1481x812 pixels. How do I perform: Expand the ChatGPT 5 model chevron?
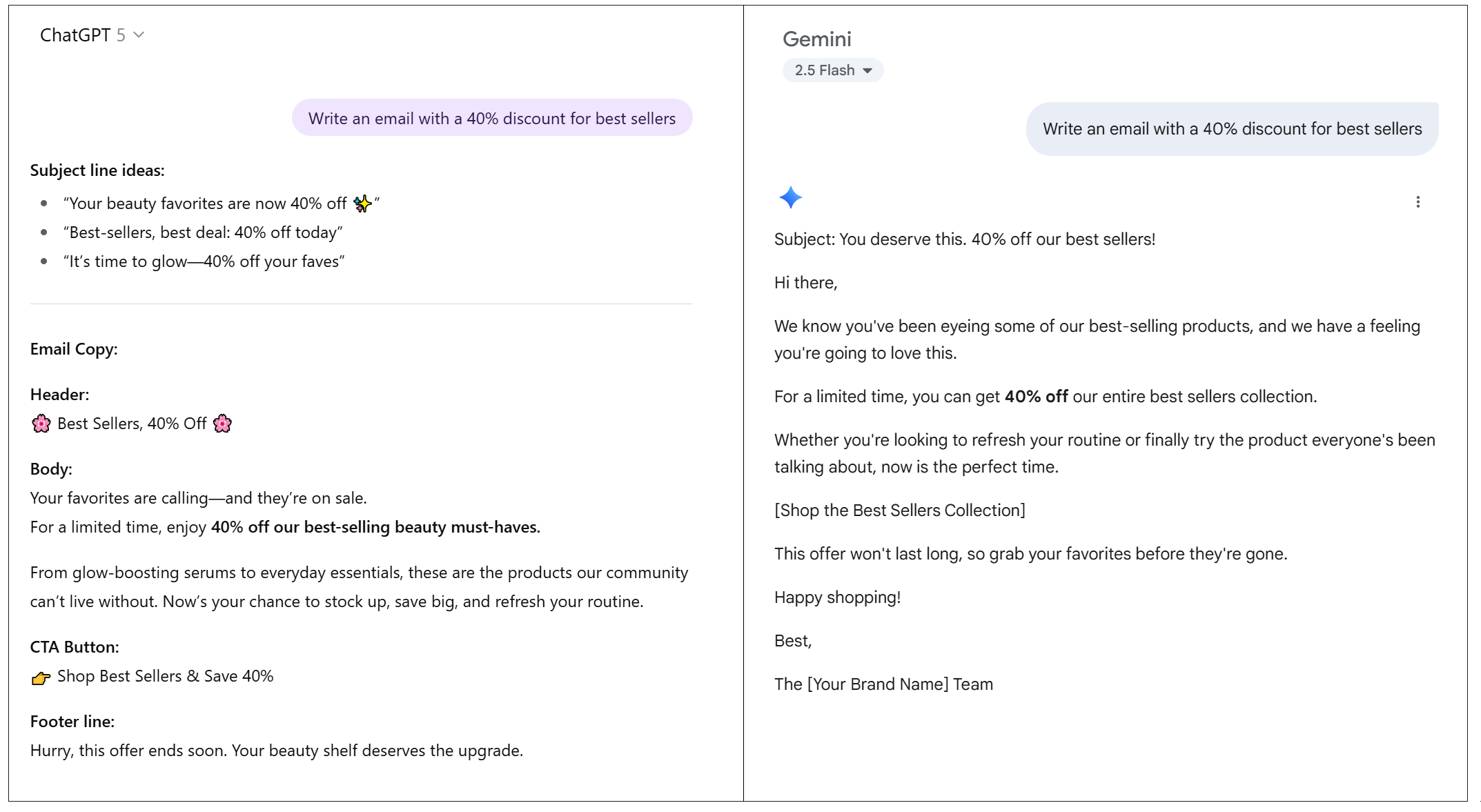pyautogui.click(x=139, y=34)
